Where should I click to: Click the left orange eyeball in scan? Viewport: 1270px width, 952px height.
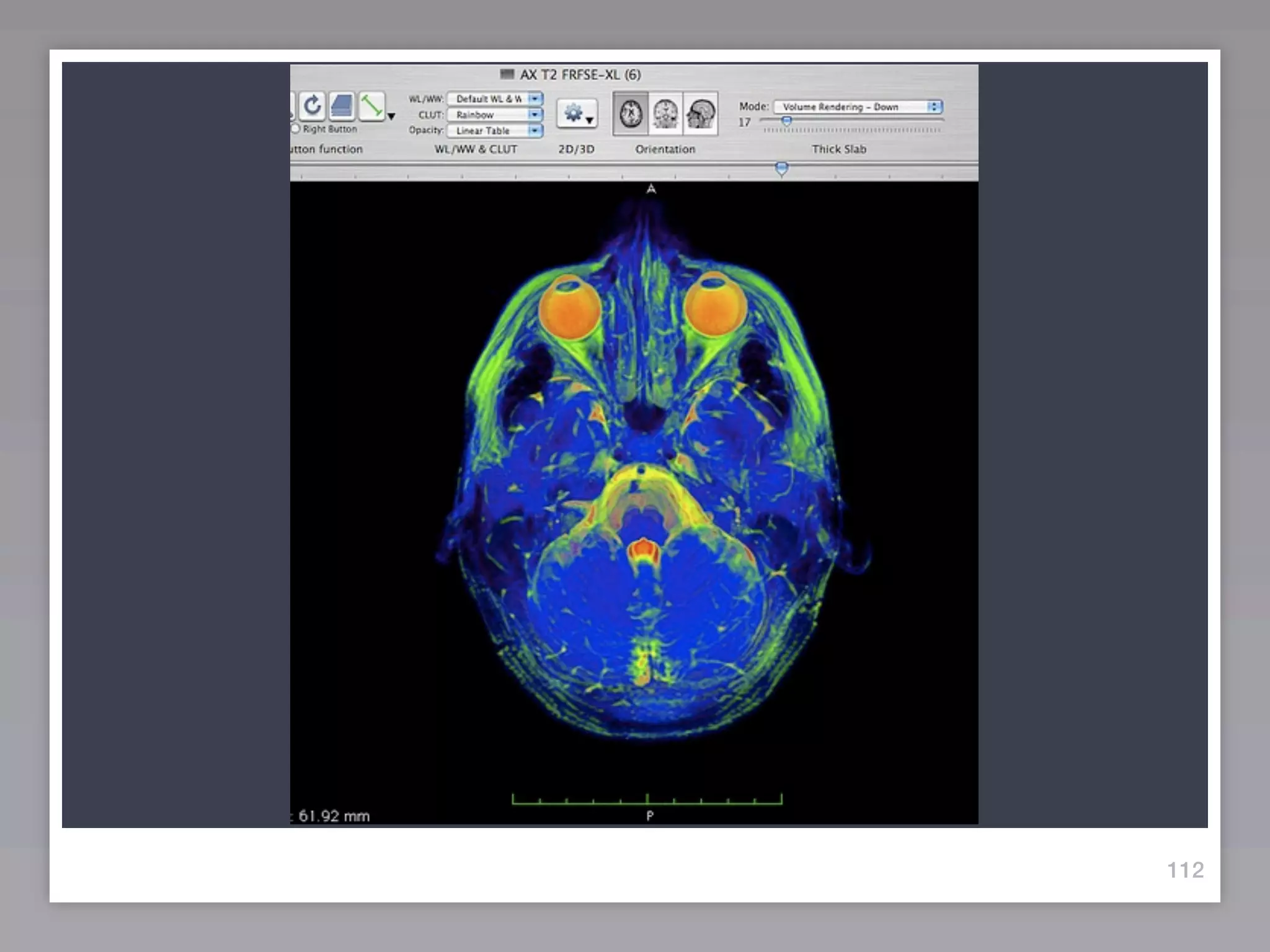coord(569,309)
